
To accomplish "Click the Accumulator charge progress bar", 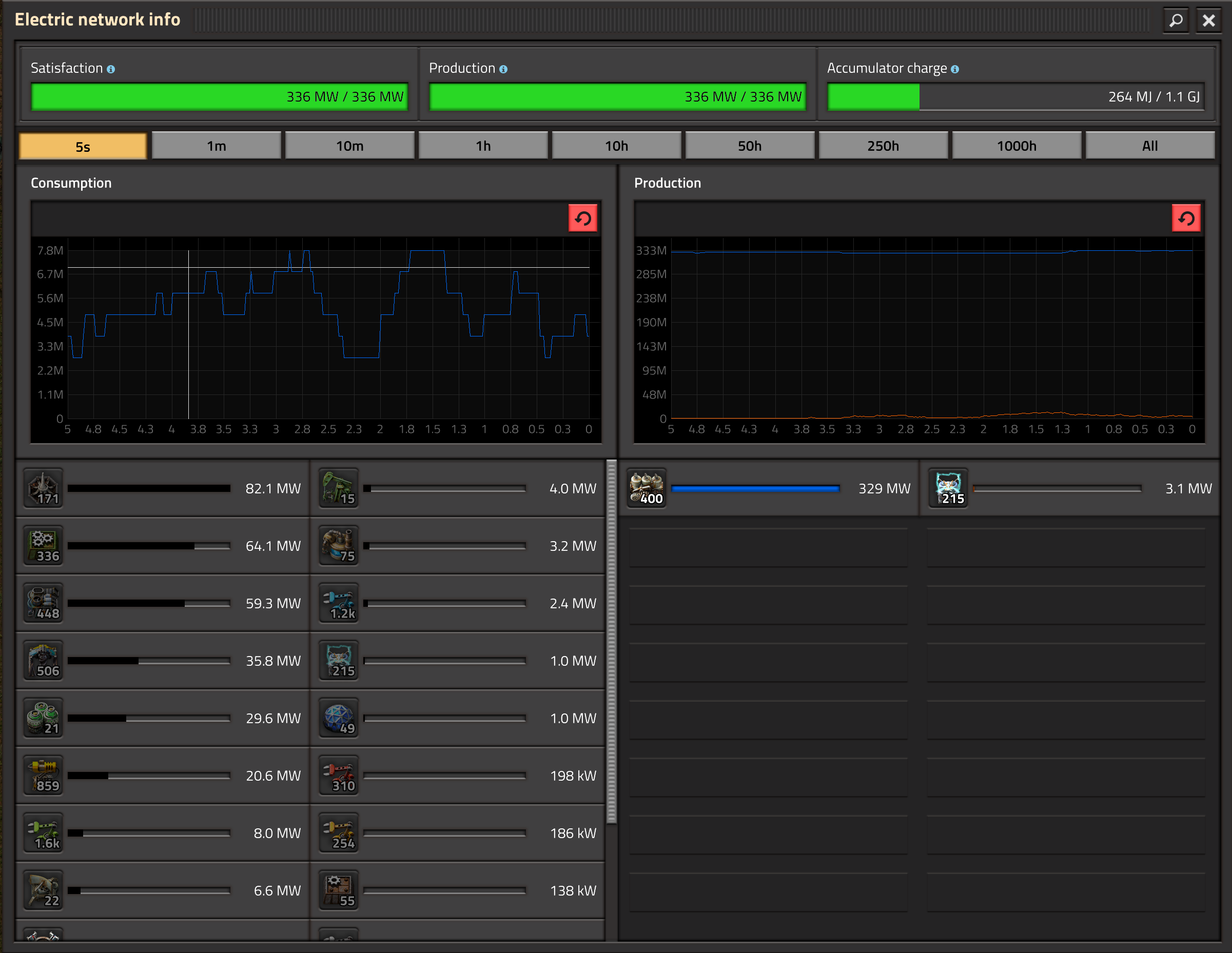I will coord(1016,96).
